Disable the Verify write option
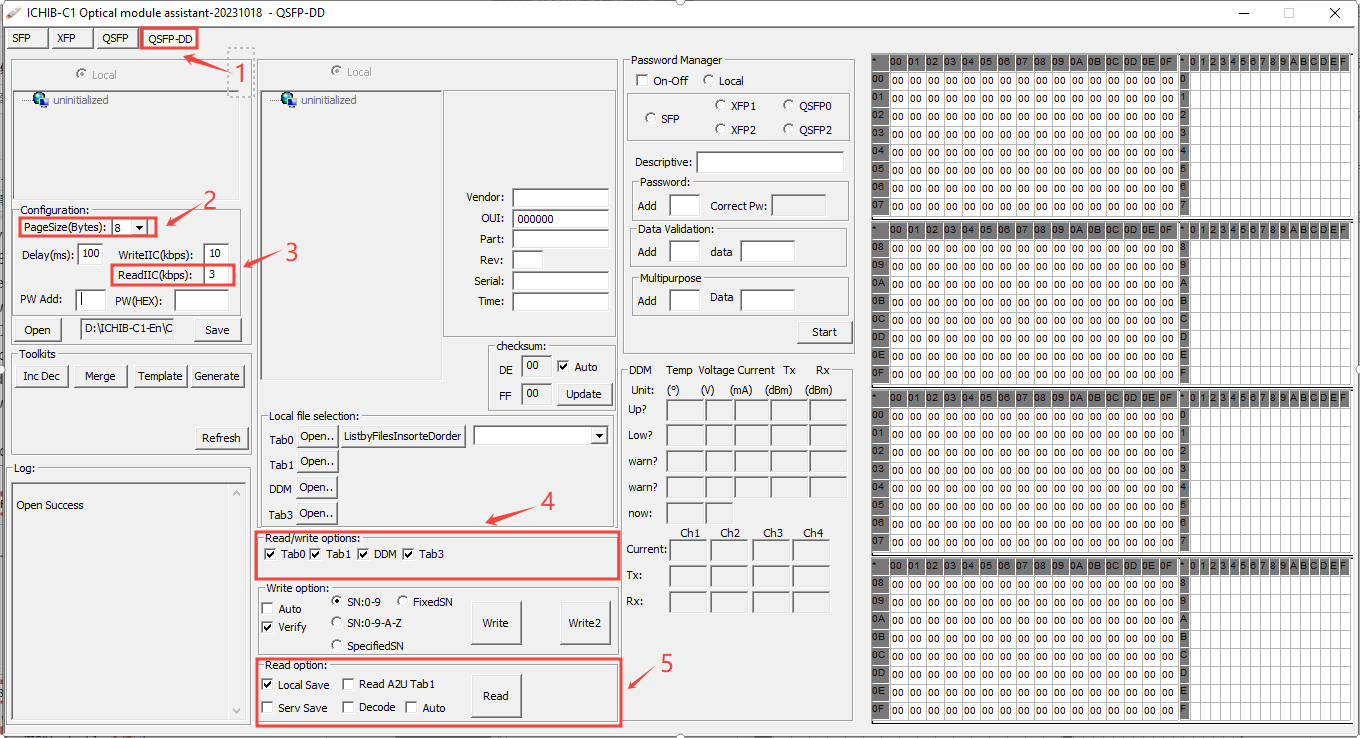1360x738 pixels. (x=269, y=627)
